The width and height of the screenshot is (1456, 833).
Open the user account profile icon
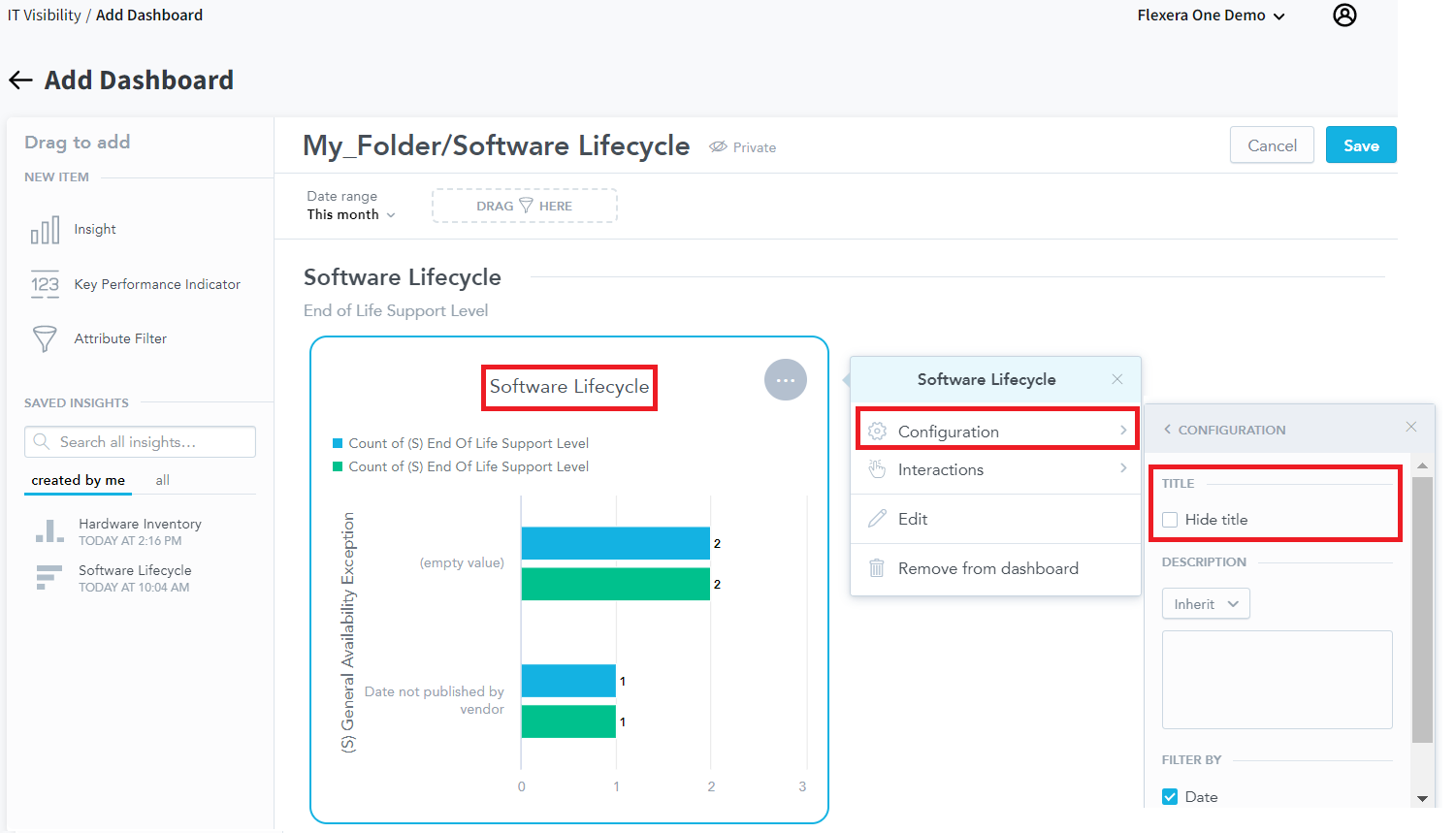click(1344, 16)
